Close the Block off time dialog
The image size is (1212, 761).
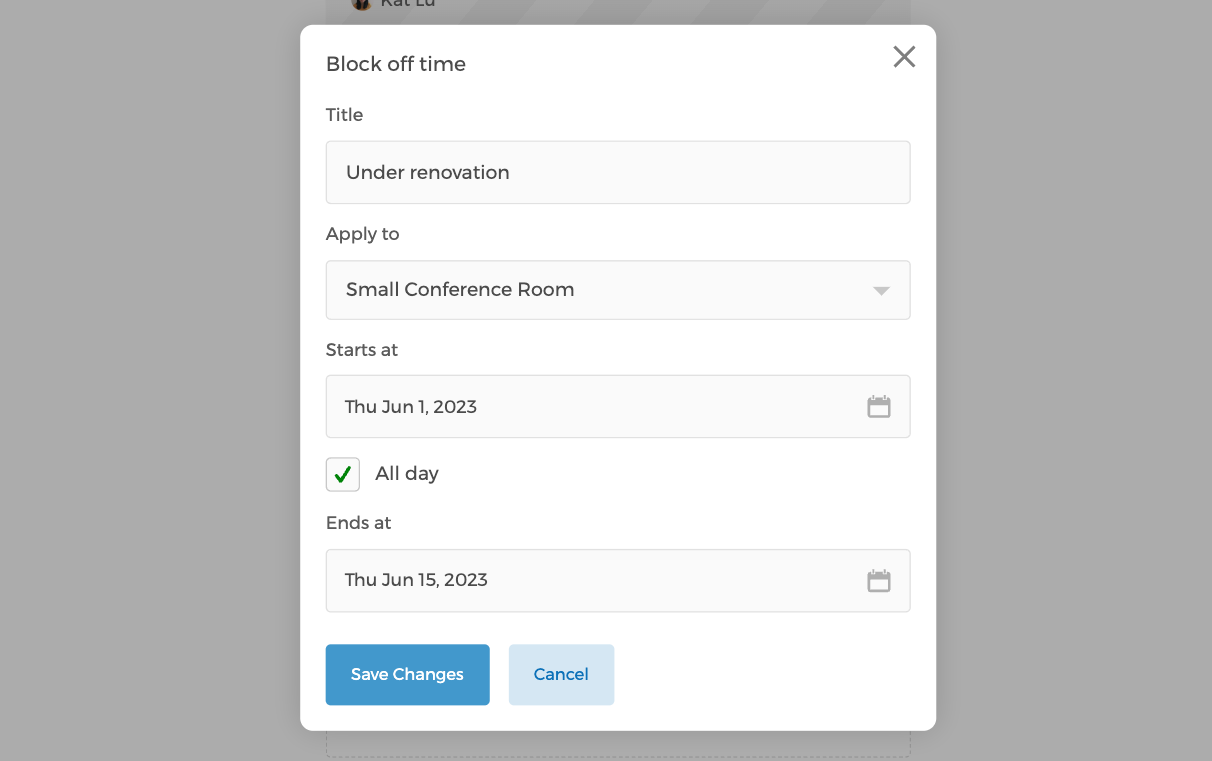click(x=904, y=57)
